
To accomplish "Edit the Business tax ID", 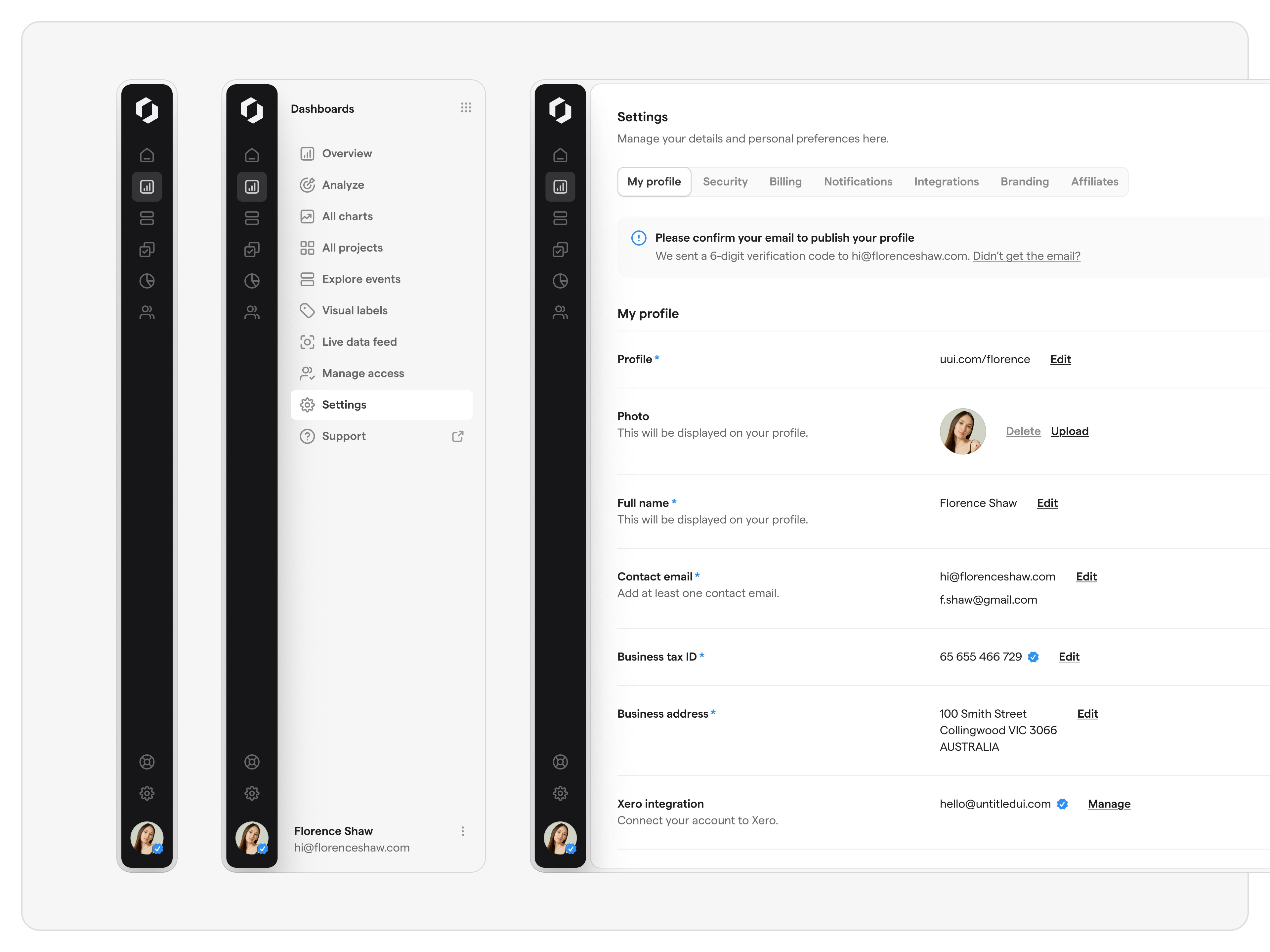I will pos(1069,656).
